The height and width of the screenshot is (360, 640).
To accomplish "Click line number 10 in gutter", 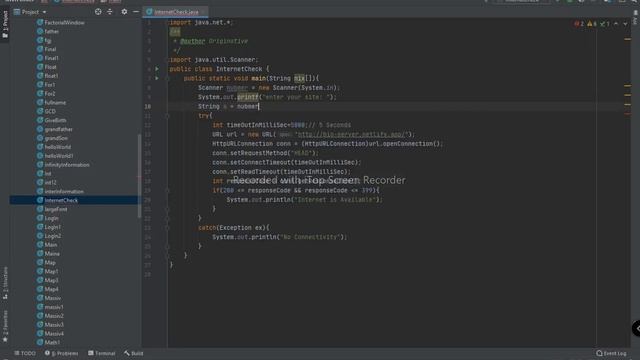I will 147,107.
